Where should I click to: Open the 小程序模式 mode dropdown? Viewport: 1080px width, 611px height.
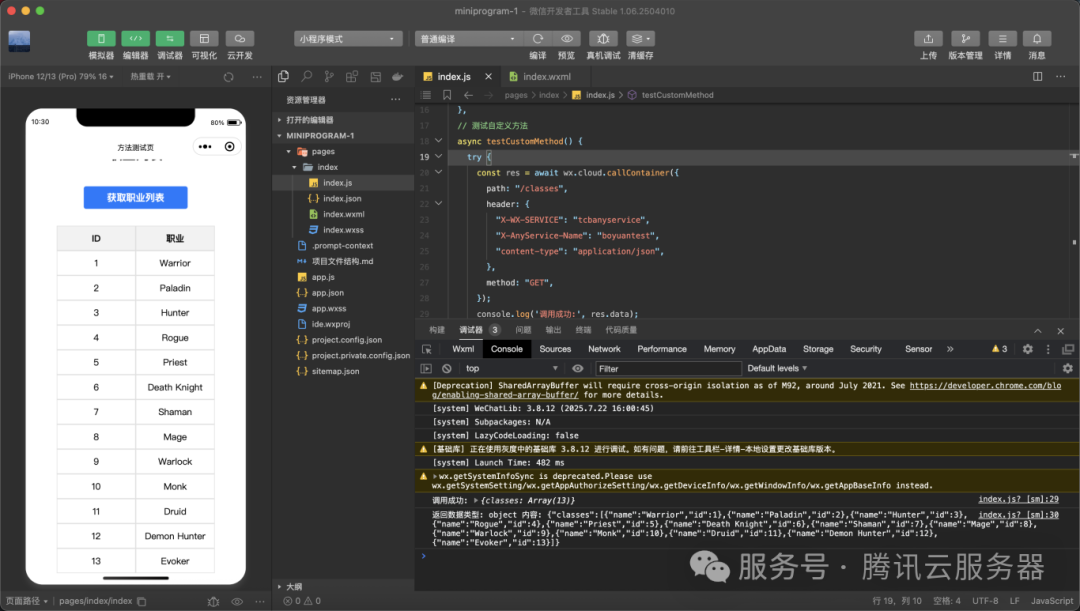pos(349,39)
